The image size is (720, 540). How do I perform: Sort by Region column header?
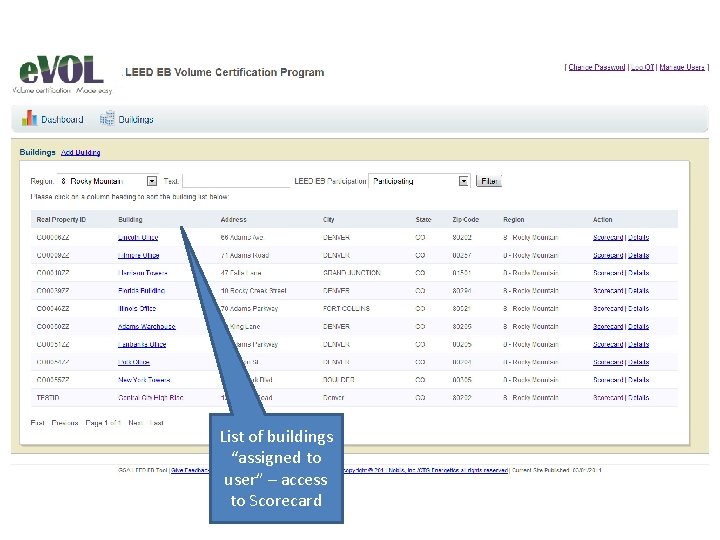[x=513, y=219]
